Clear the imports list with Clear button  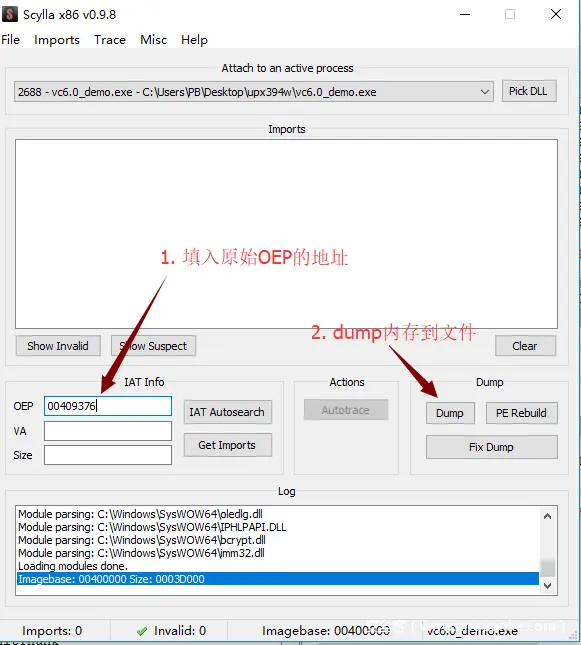[525, 346]
